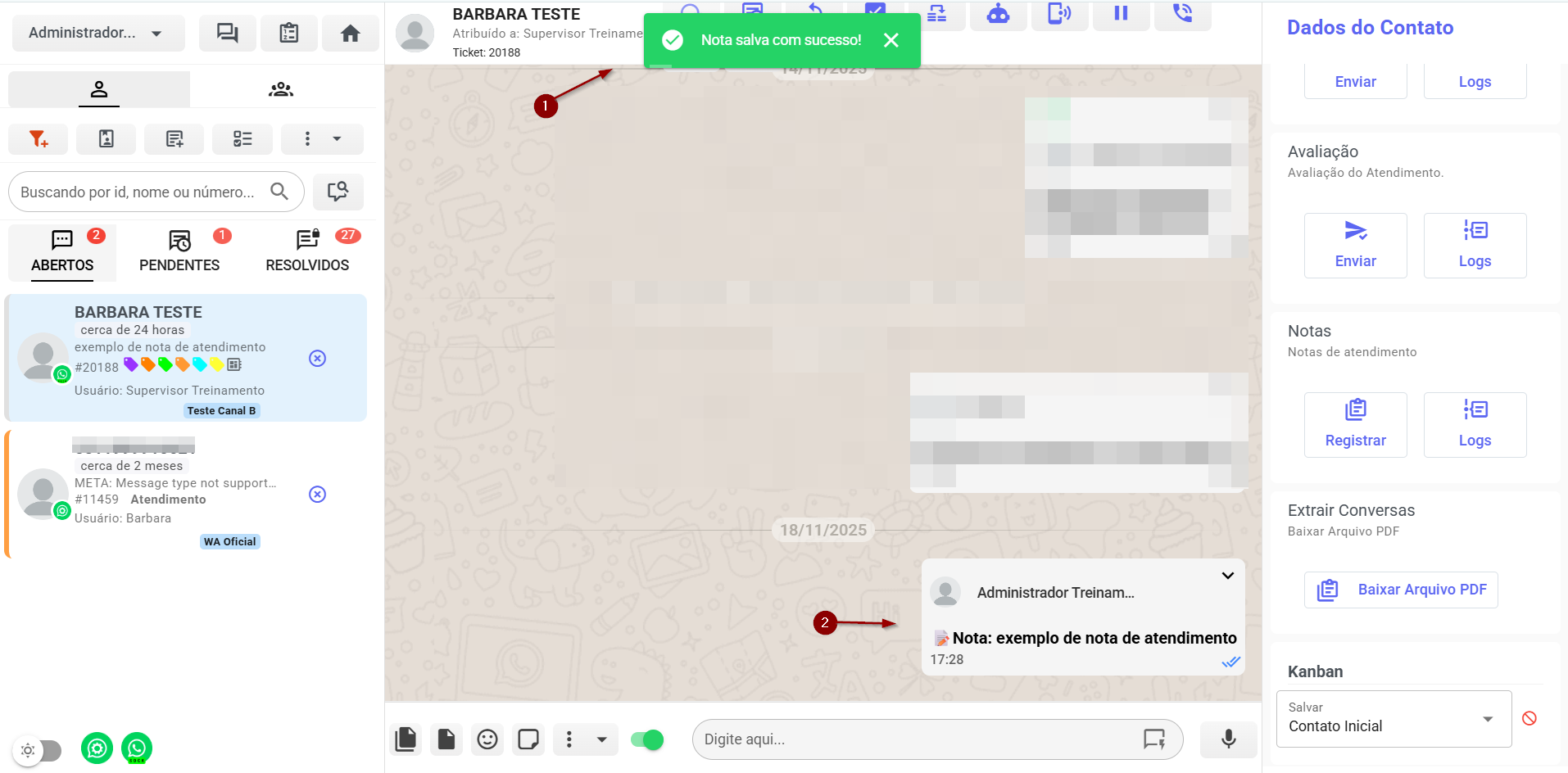The image size is (1568, 773).
Task: Click the search contacts input field
Action: [139, 192]
